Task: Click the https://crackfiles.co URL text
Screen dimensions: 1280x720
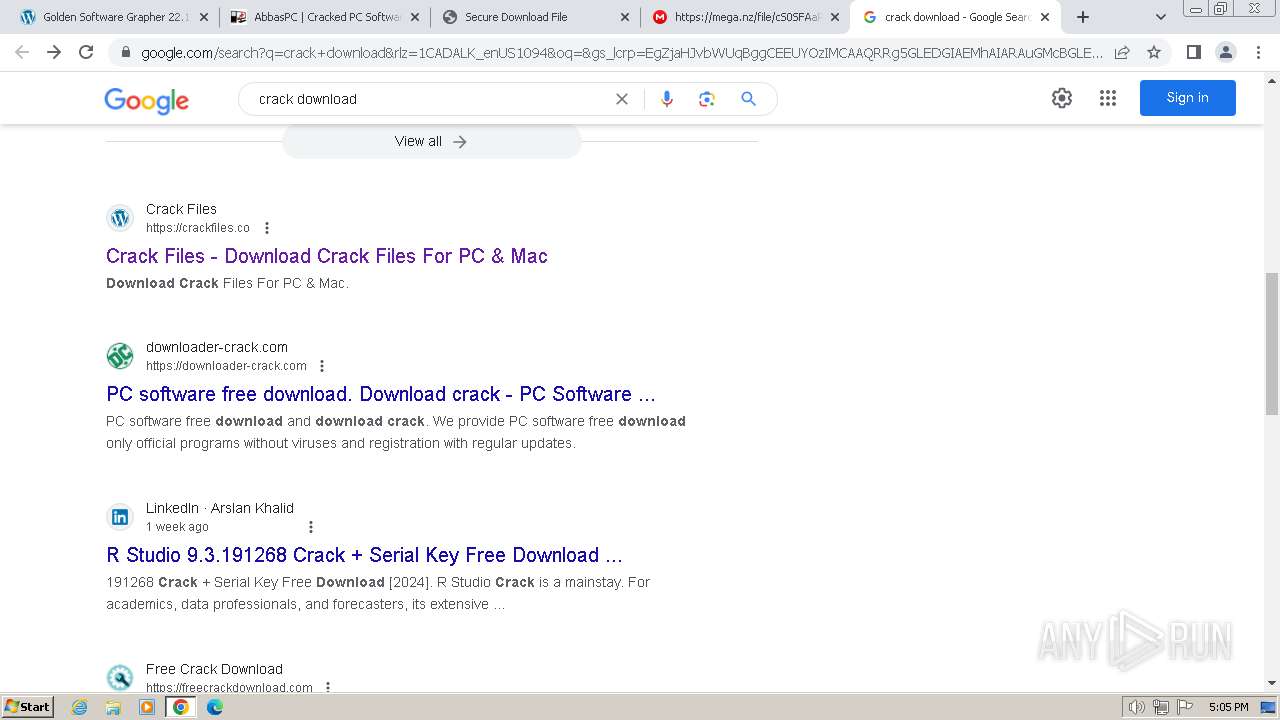Action: (x=198, y=228)
